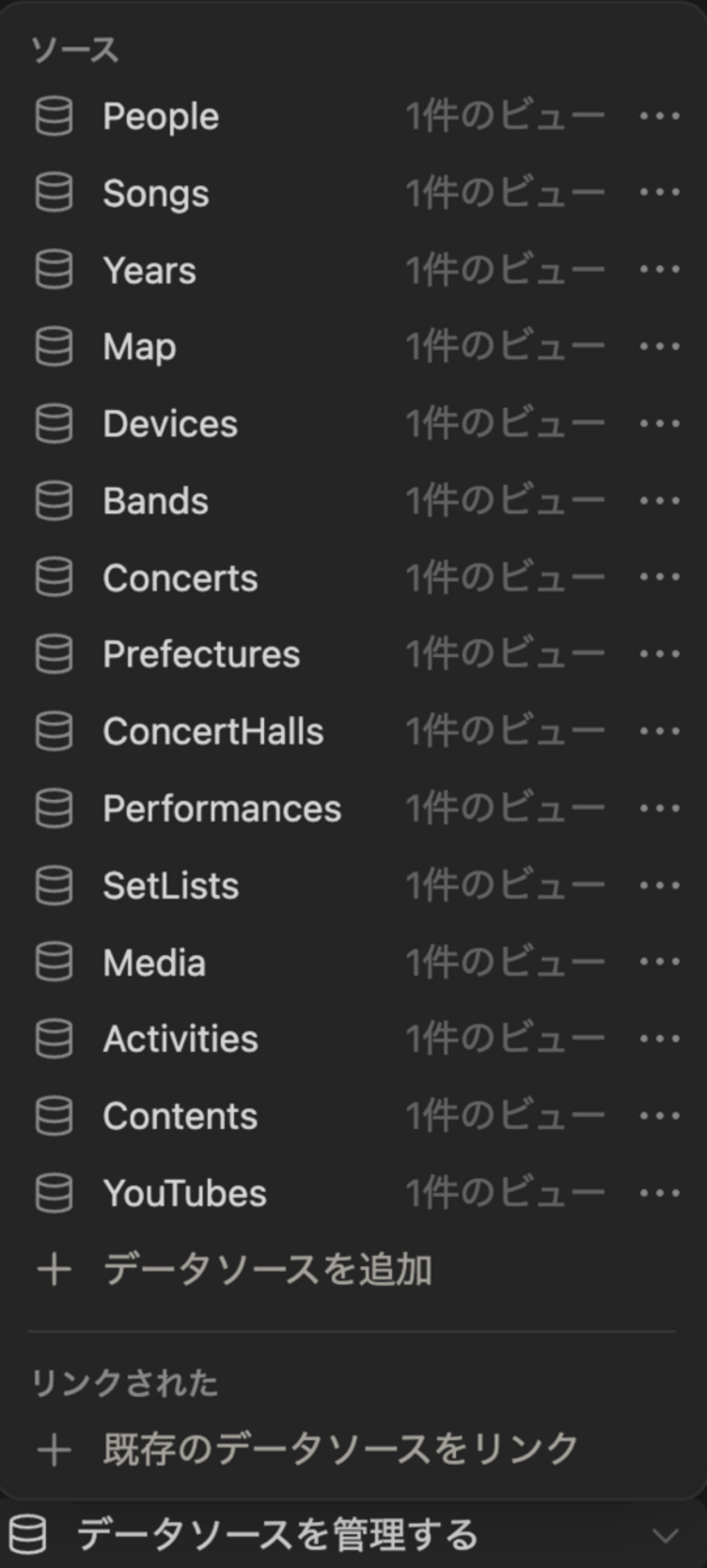The width and height of the screenshot is (707, 1568).
Task: Click the database icon beside Songs
Action: click(x=54, y=192)
